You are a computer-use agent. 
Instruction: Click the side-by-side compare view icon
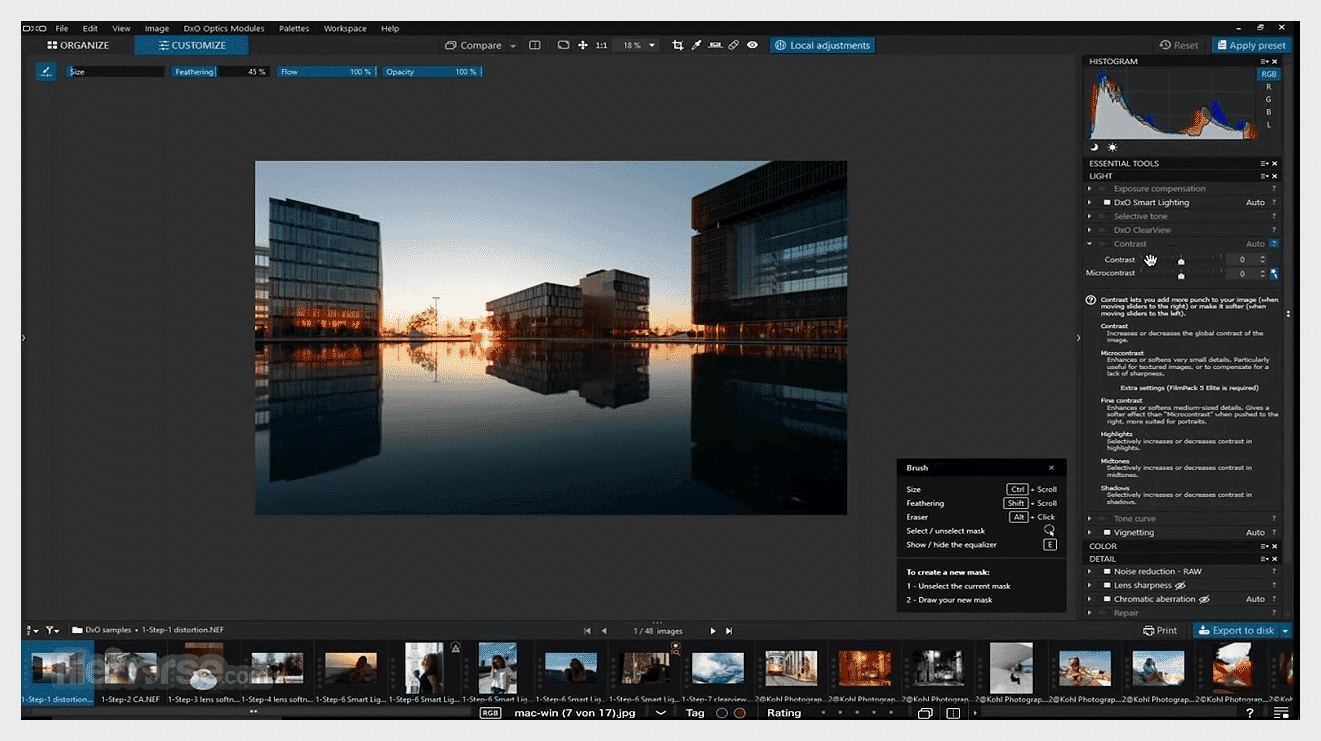pos(535,45)
